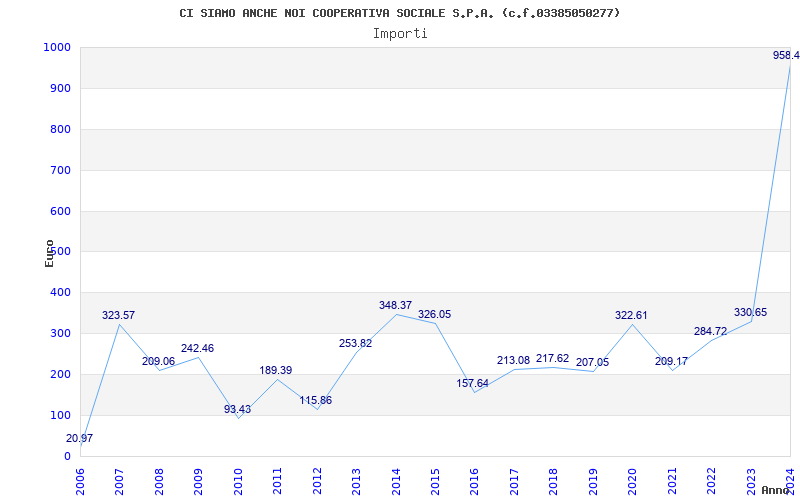Click year 2010 on x-axis
The width and height of the screenshot is (800, 500).
tap(238, 482)
